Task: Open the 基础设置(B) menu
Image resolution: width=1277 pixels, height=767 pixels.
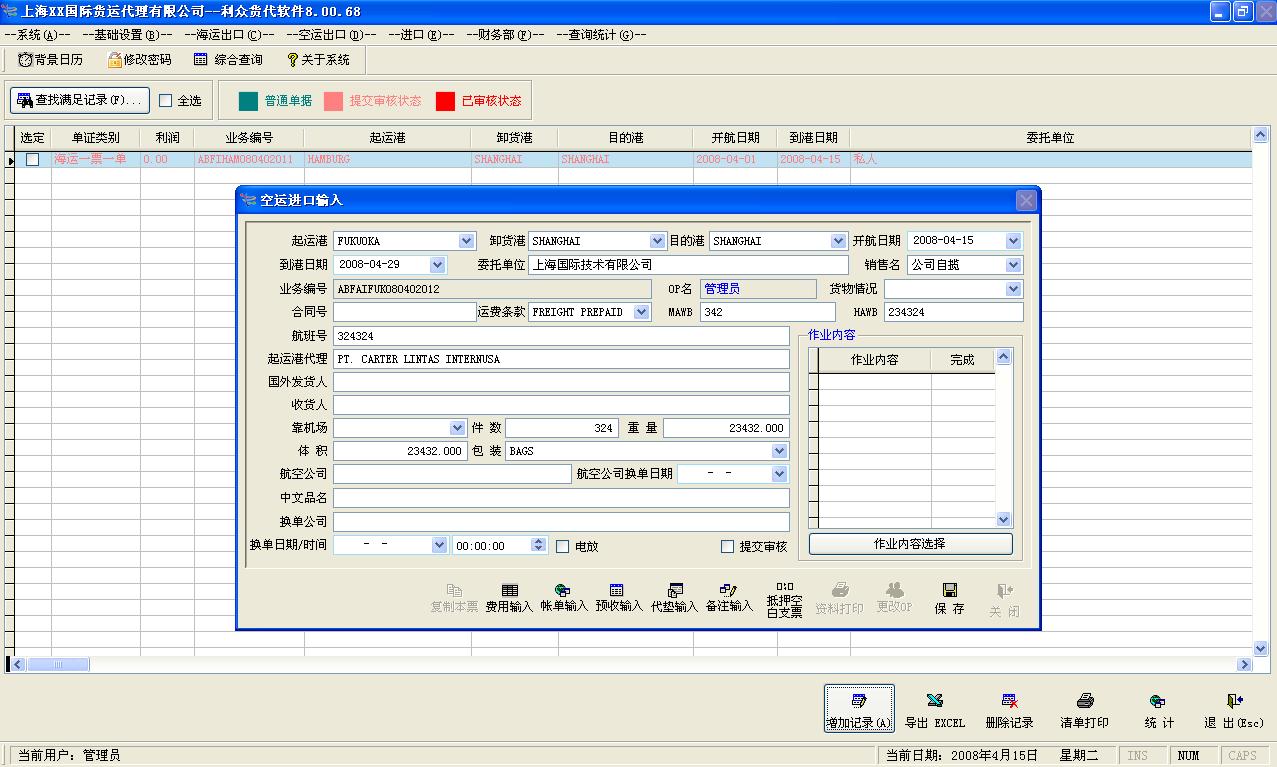Action: 127,34
